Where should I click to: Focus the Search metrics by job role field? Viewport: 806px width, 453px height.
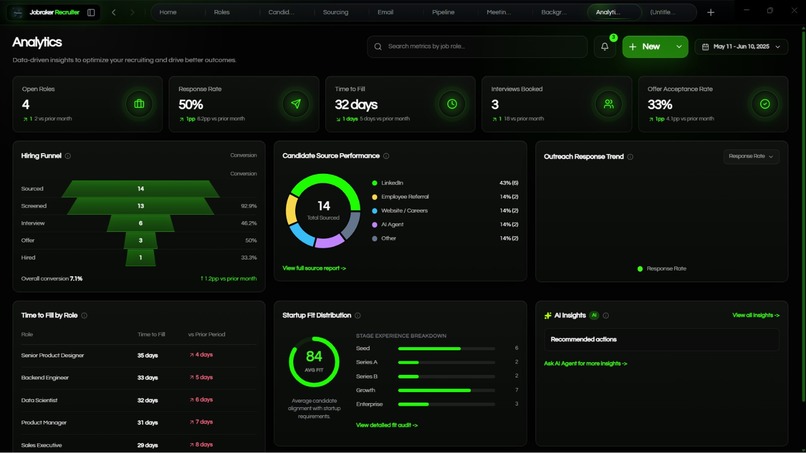[x=478, y=47]
